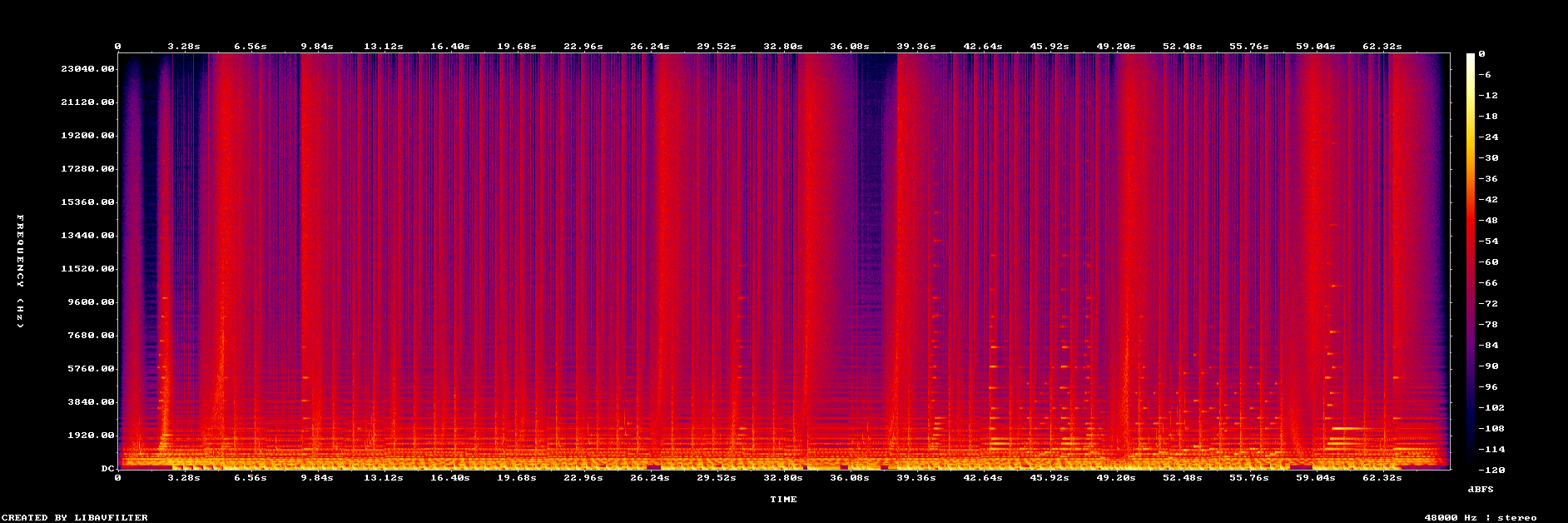Image resolution: width=1568 pixels, height=523 pixels.
Task: Click 55.76s on the upper time axis
Action: click(1249, 47)
